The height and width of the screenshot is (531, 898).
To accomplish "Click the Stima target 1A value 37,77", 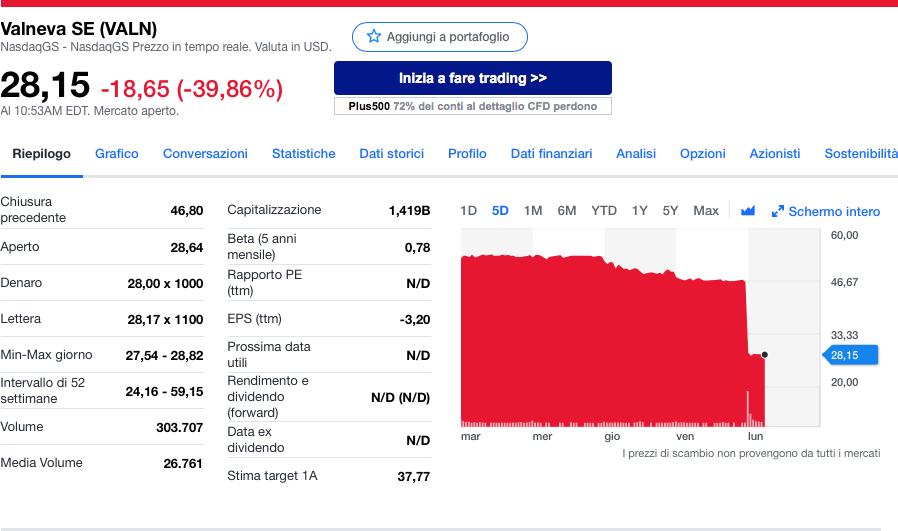I will point(413,477).
